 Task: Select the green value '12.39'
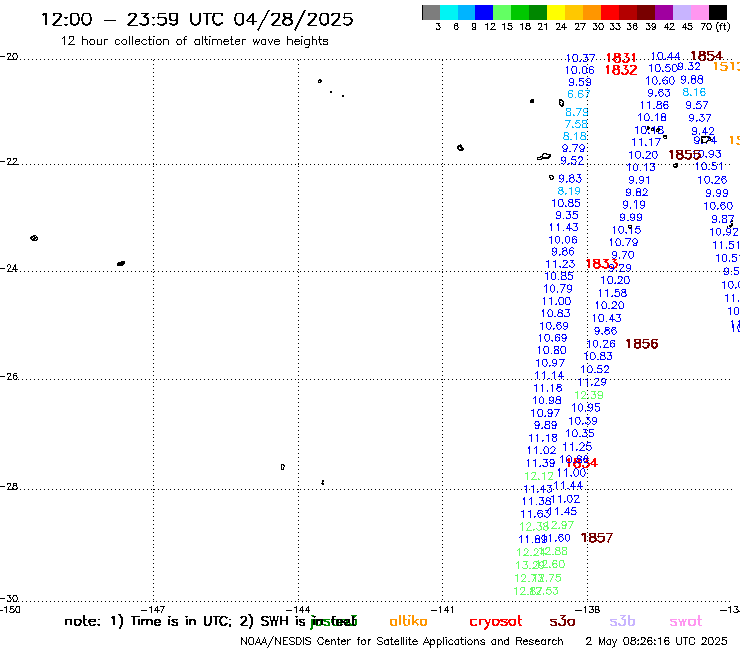click(x=589, y=395)
